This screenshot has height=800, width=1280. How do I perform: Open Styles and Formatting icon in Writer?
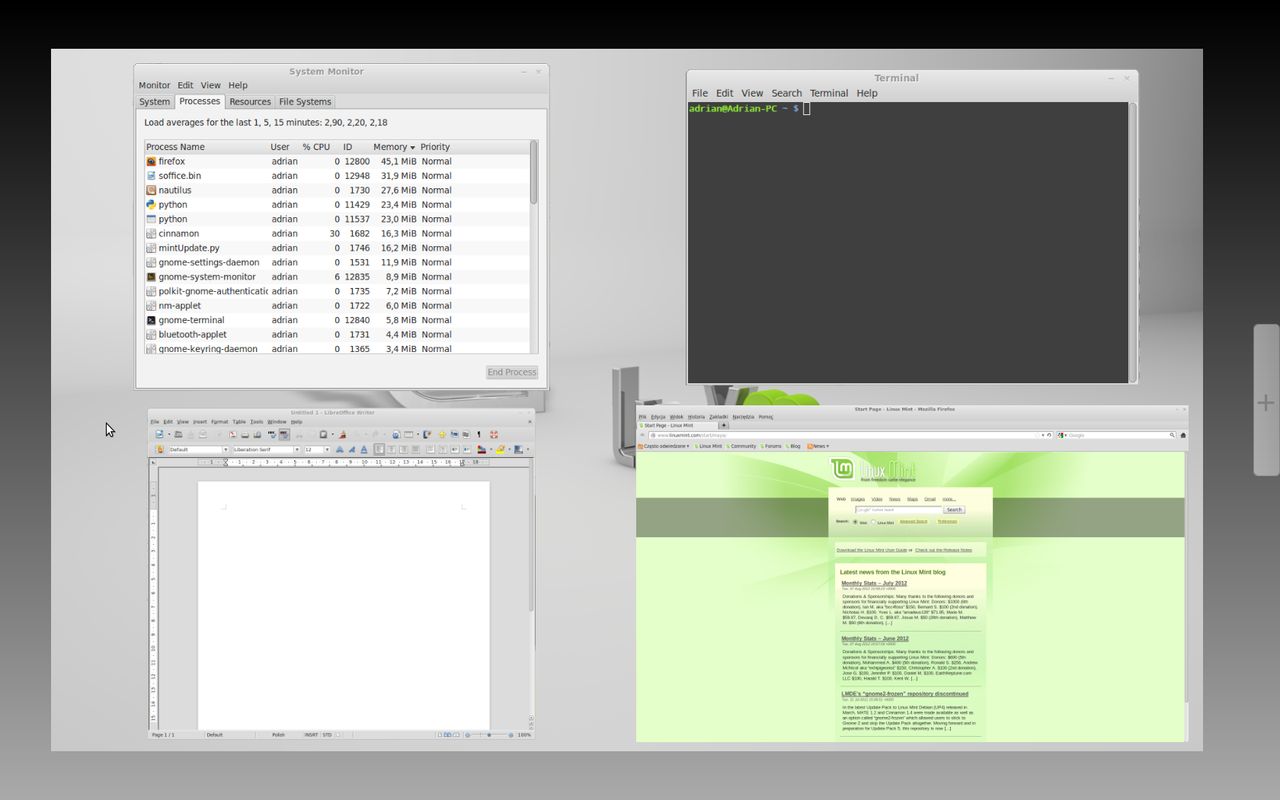tap(160, 449)
